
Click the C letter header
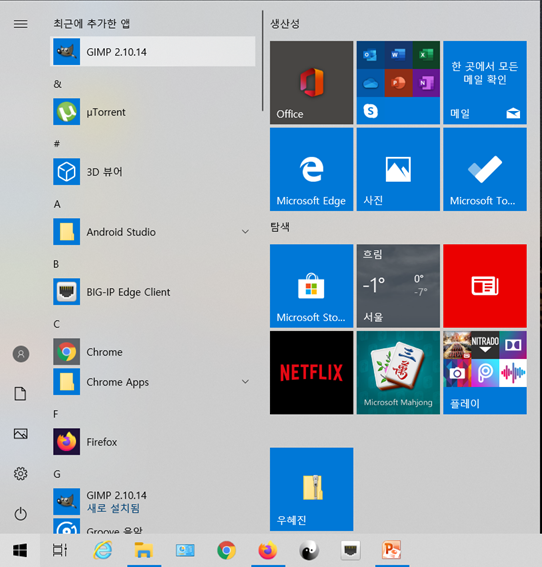click(x=57, y=324)
